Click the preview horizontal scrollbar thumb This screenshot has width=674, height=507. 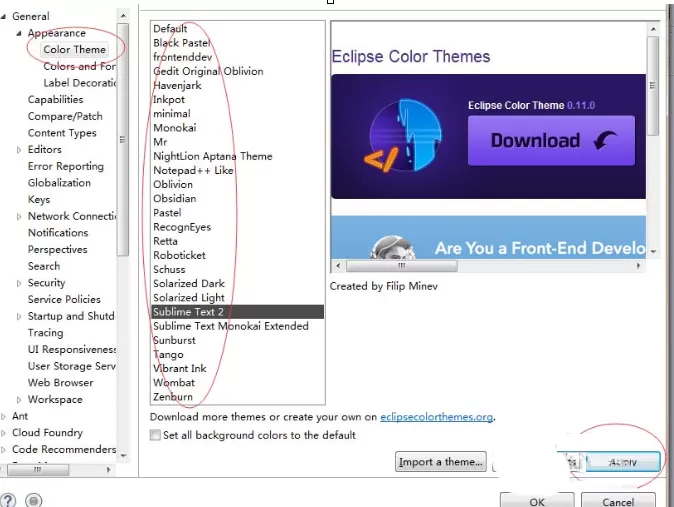point(401,266)
